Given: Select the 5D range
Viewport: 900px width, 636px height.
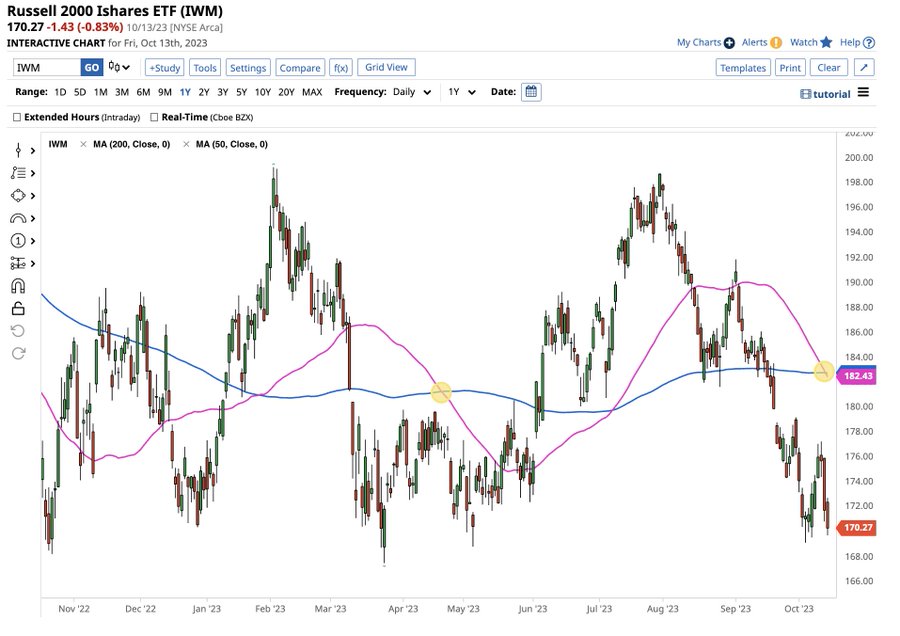Looking at the screenshot, I should 80,92.
